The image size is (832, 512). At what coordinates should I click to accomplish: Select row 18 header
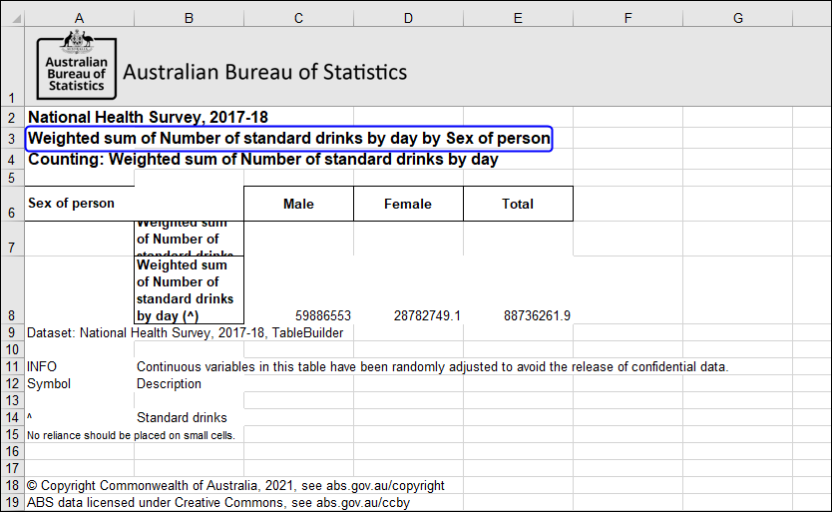[x=12, y=485]
